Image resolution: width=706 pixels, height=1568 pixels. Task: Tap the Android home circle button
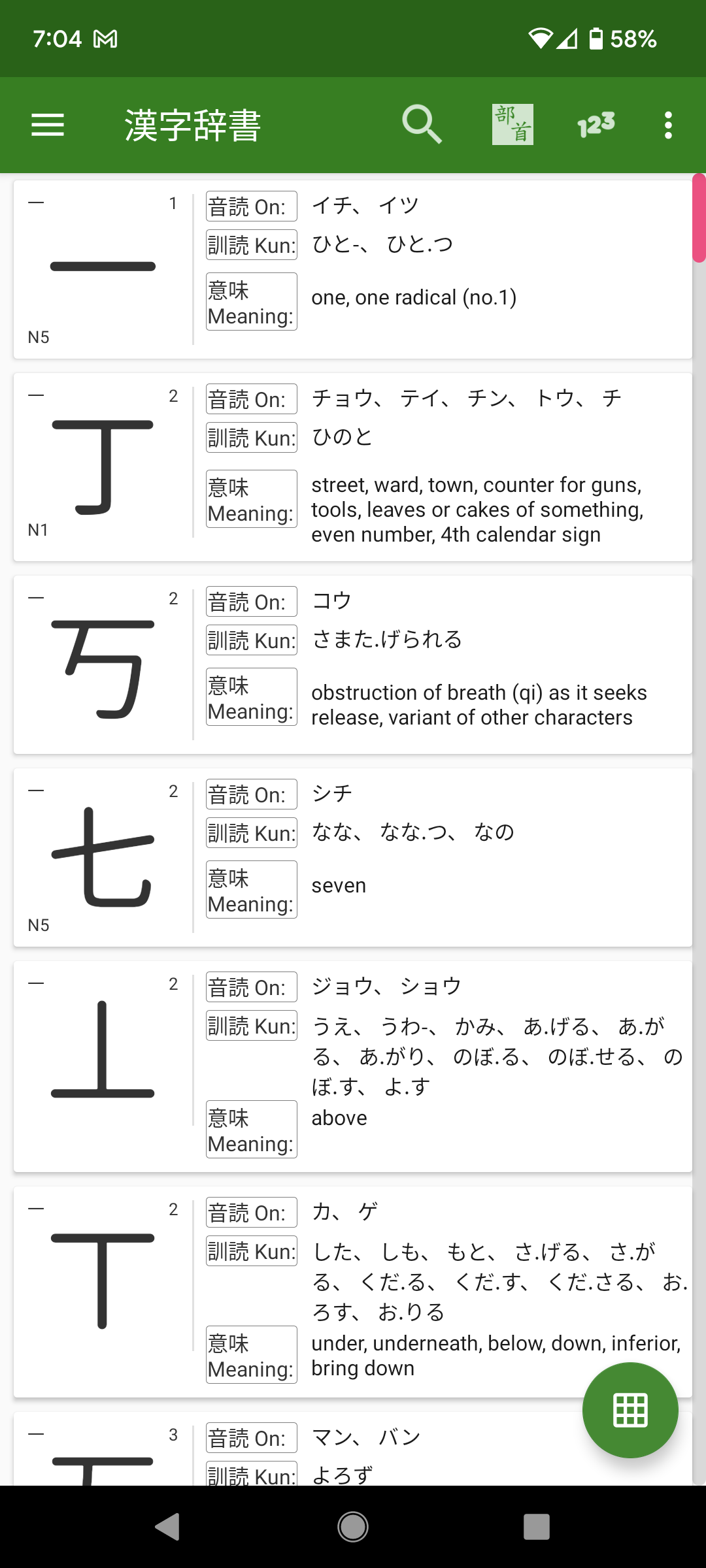tap(353, 1527)
